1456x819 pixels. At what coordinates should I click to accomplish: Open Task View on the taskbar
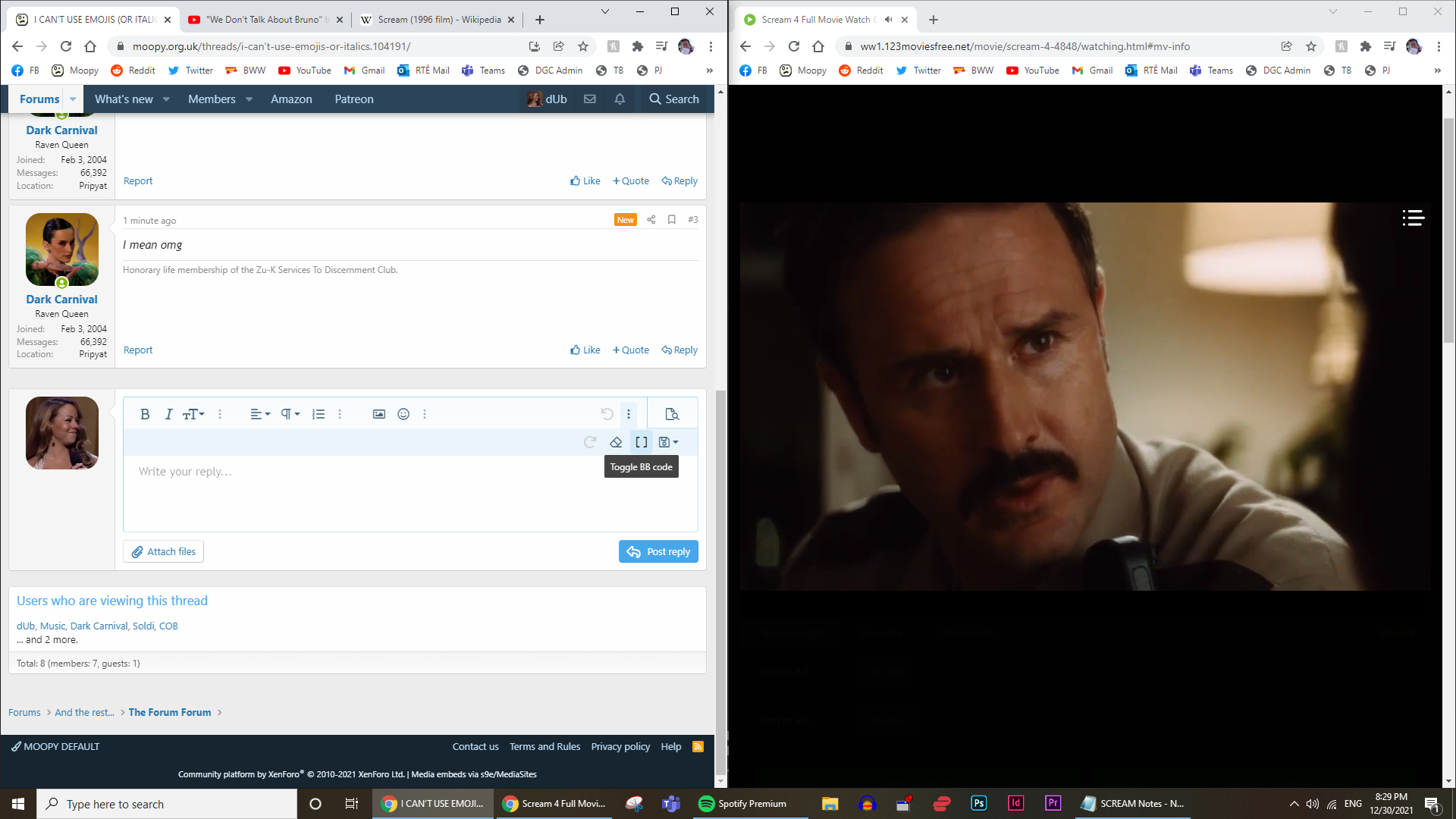351,804
